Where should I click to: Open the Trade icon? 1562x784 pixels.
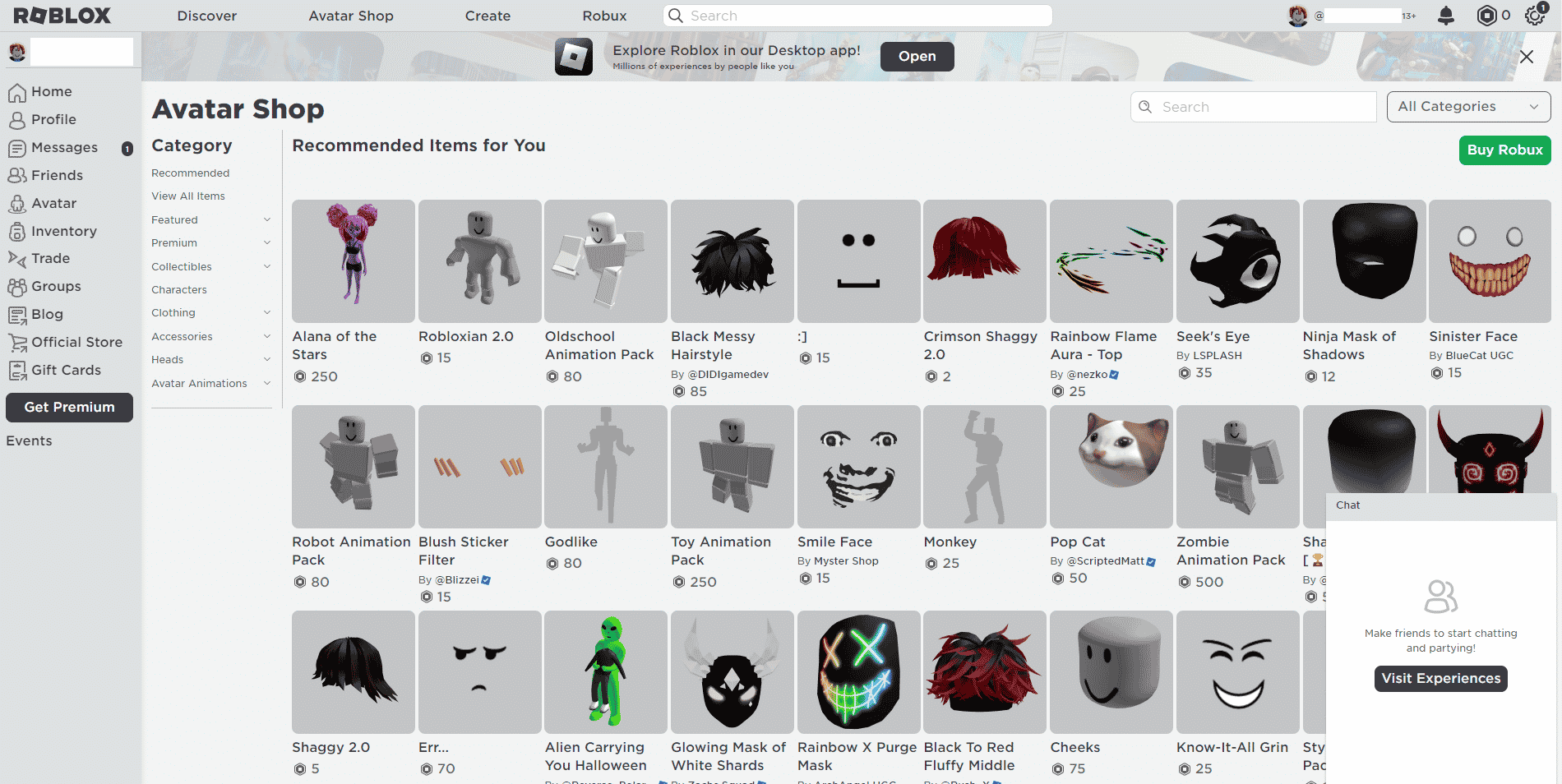coord(18,258)
